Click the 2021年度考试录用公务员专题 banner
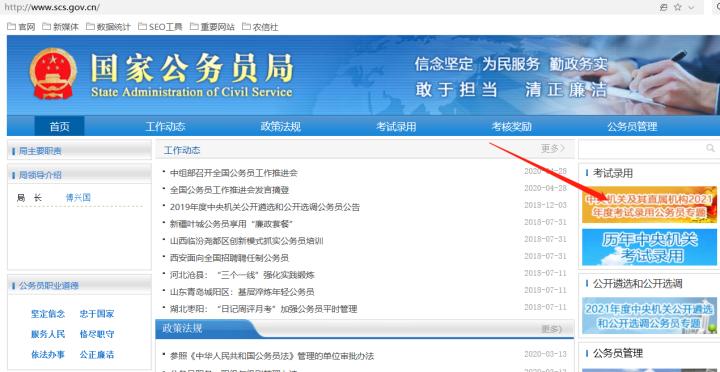Screen dimensions: 720x372 point(649,205)
